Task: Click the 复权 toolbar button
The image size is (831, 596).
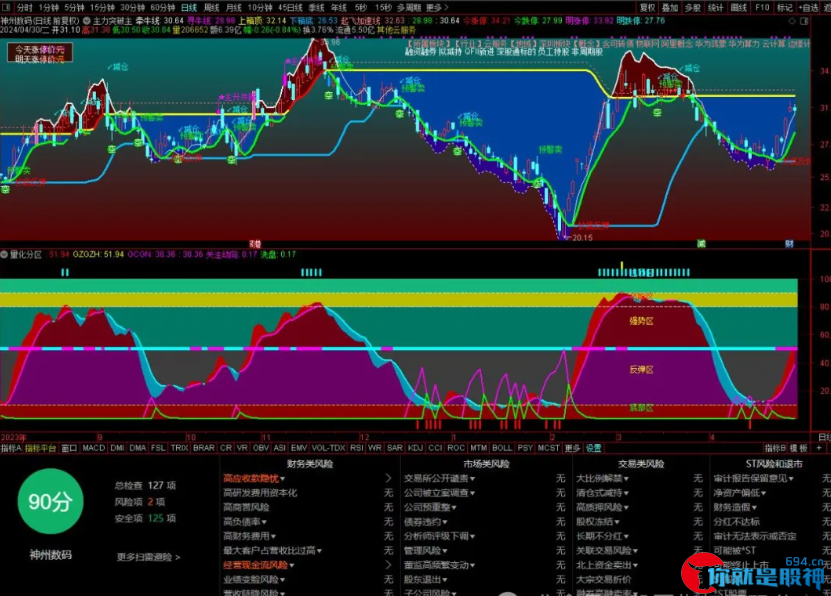Action: [648, 7]
